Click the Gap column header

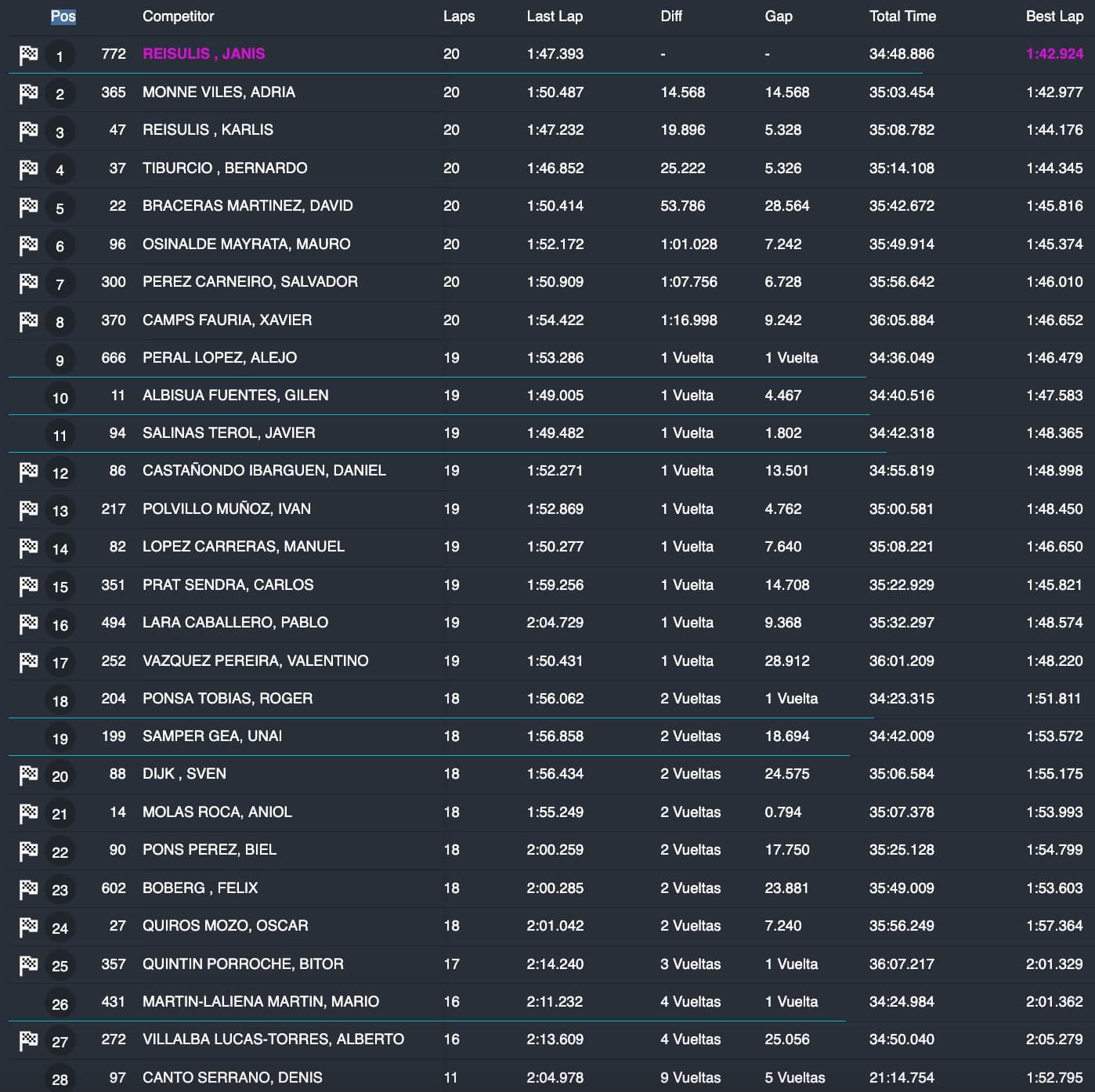point(778,16)
